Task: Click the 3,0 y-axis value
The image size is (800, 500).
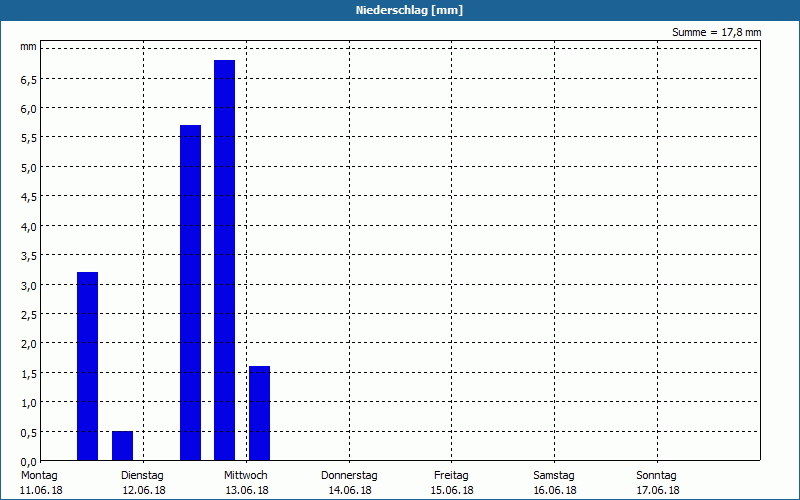Action: point(29,286)
